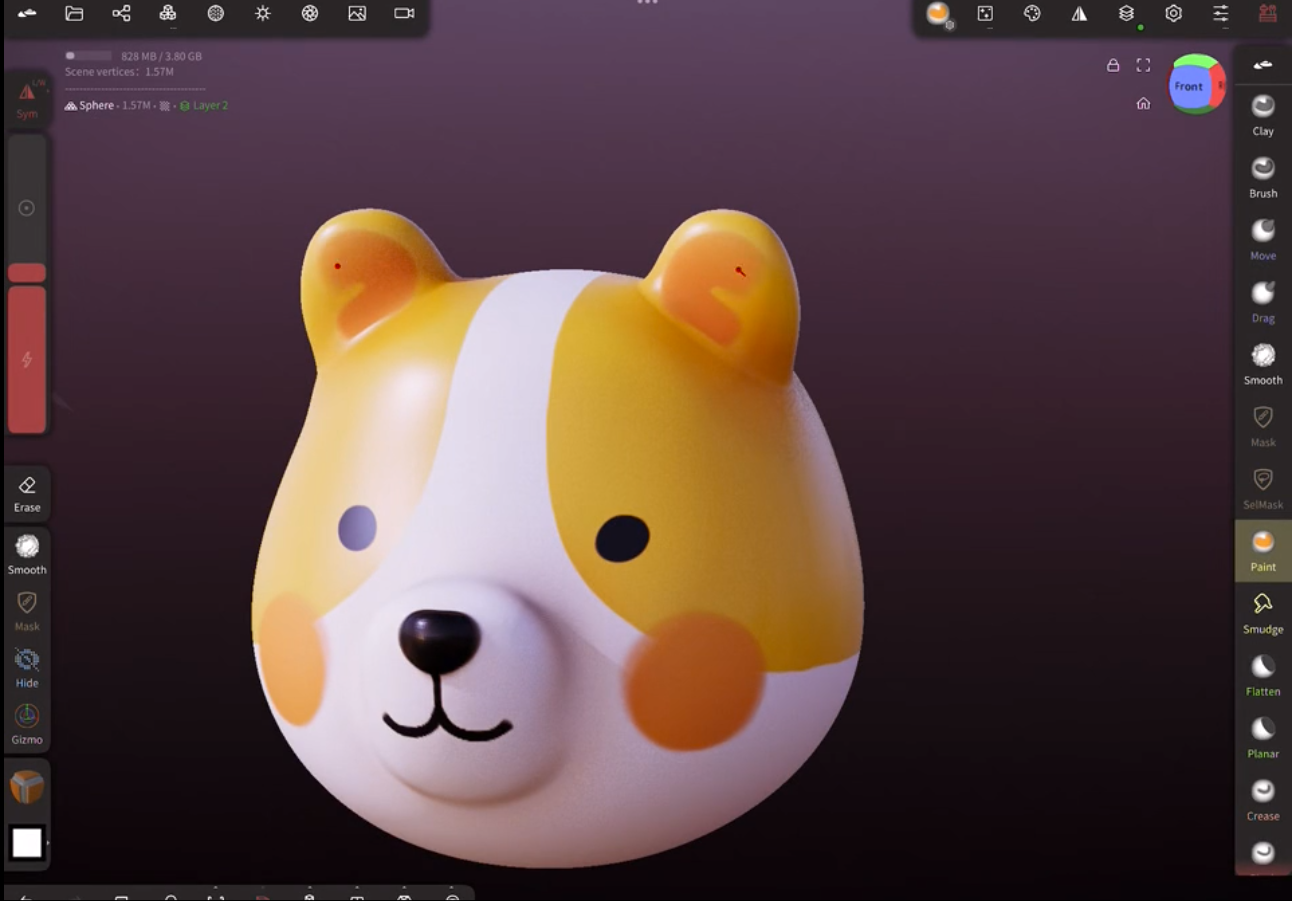Open the Stroke settings menu

(985, 13)
